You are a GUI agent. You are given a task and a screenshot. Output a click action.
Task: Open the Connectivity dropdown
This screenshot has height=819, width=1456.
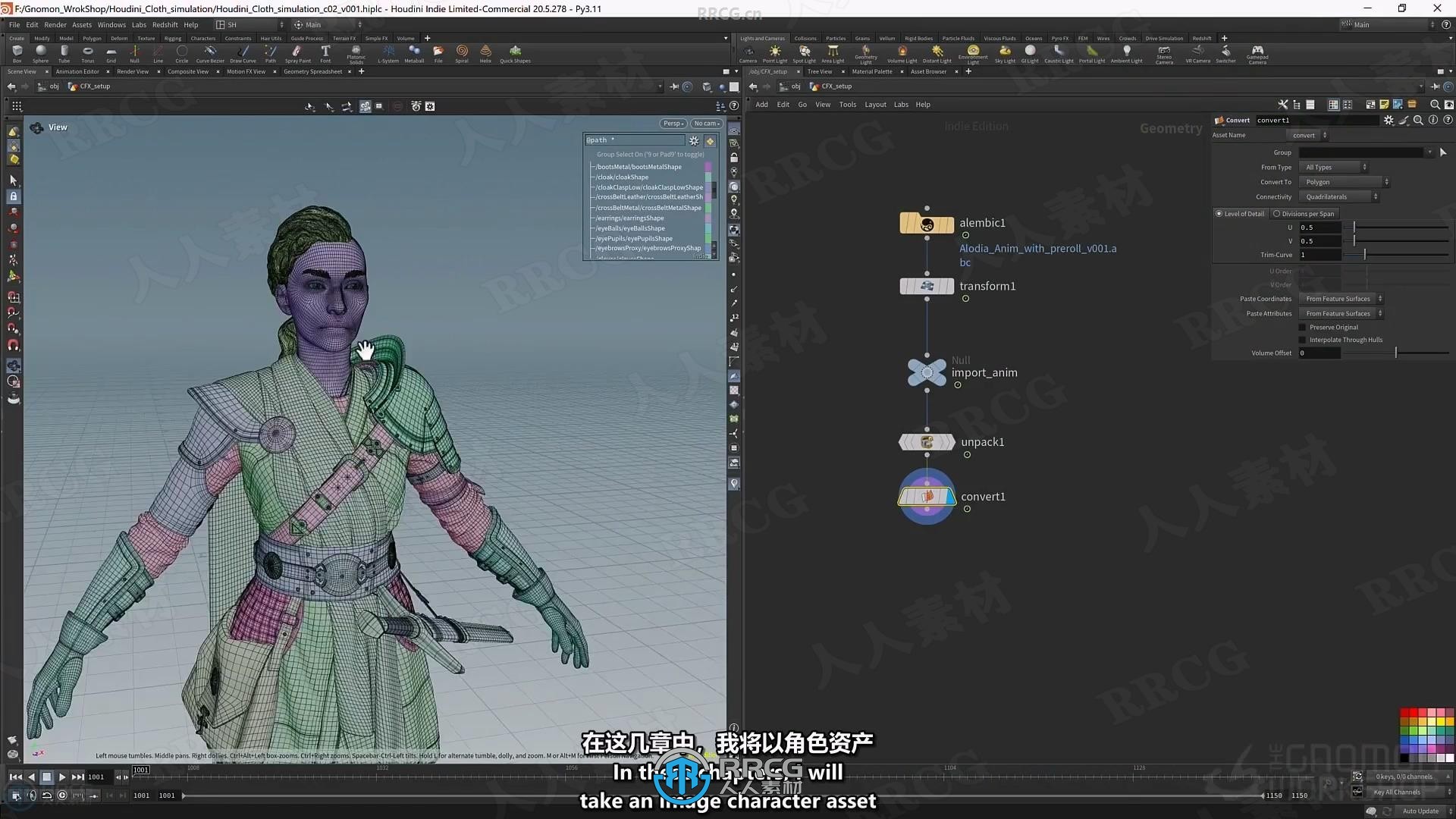click(1339, 197)
